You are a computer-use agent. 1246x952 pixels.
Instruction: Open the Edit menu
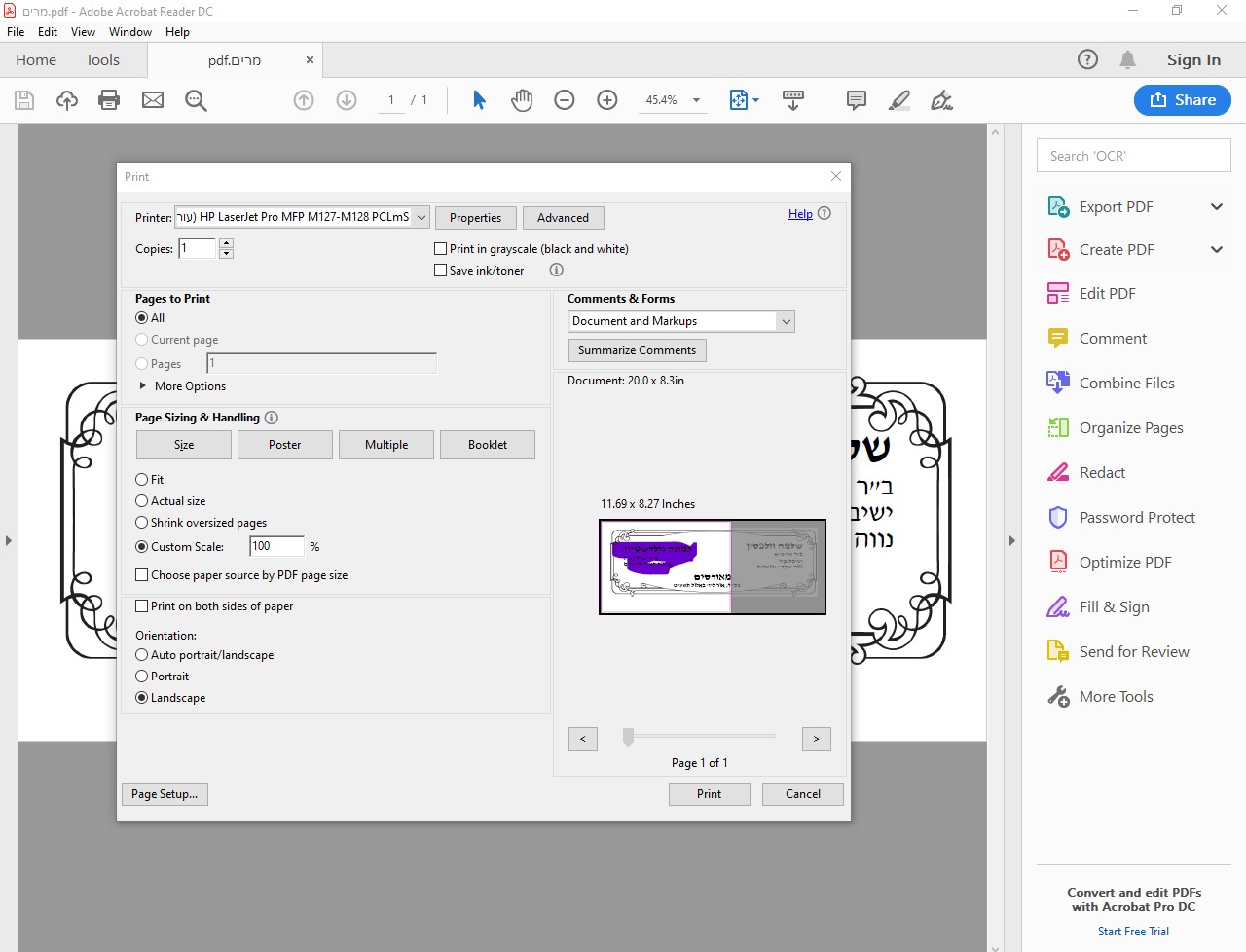[x=47, y=32]
